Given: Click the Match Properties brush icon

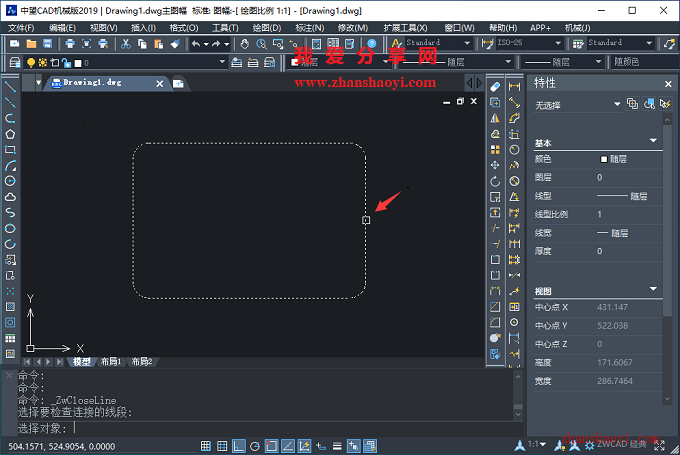Looking at the screenshot, I should pos(175,44).
